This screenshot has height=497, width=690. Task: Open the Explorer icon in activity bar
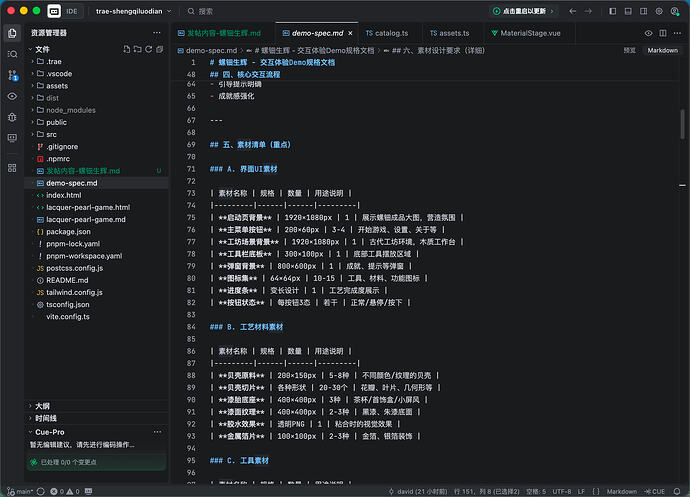[x=12, y=33]
